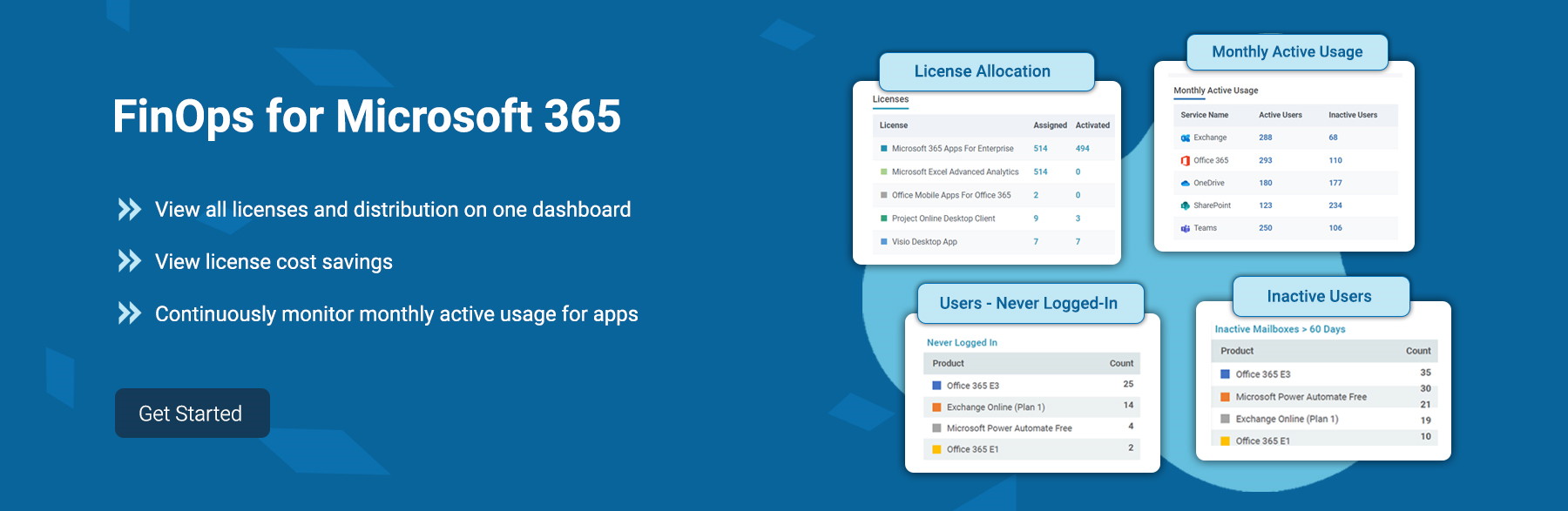The image size is (1568, 511).
Task: Click chevron icon beside 'View license cost savings'
Action: tap(130, 261)
